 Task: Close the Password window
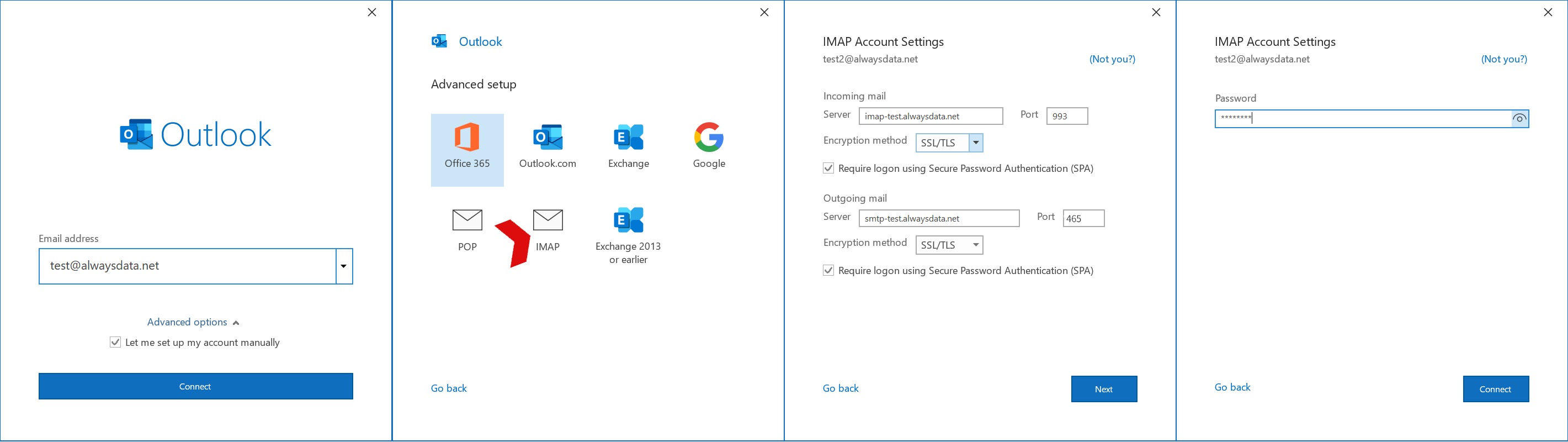click(x=1548, y=12)
